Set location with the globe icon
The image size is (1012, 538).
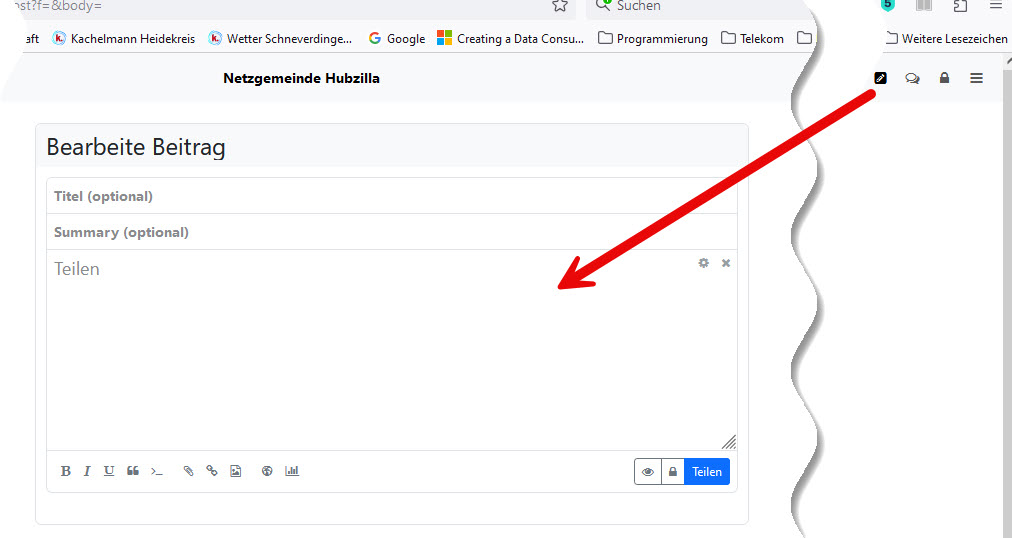pos(267,471)
